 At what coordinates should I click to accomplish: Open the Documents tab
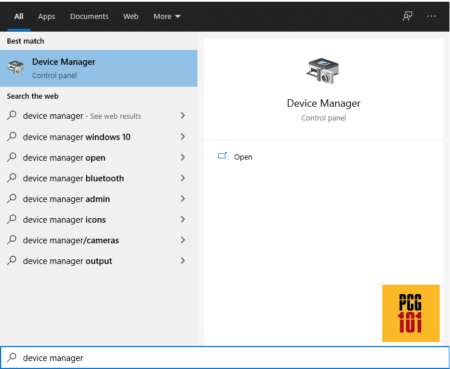pyautogui.click(x=89, y=16)
